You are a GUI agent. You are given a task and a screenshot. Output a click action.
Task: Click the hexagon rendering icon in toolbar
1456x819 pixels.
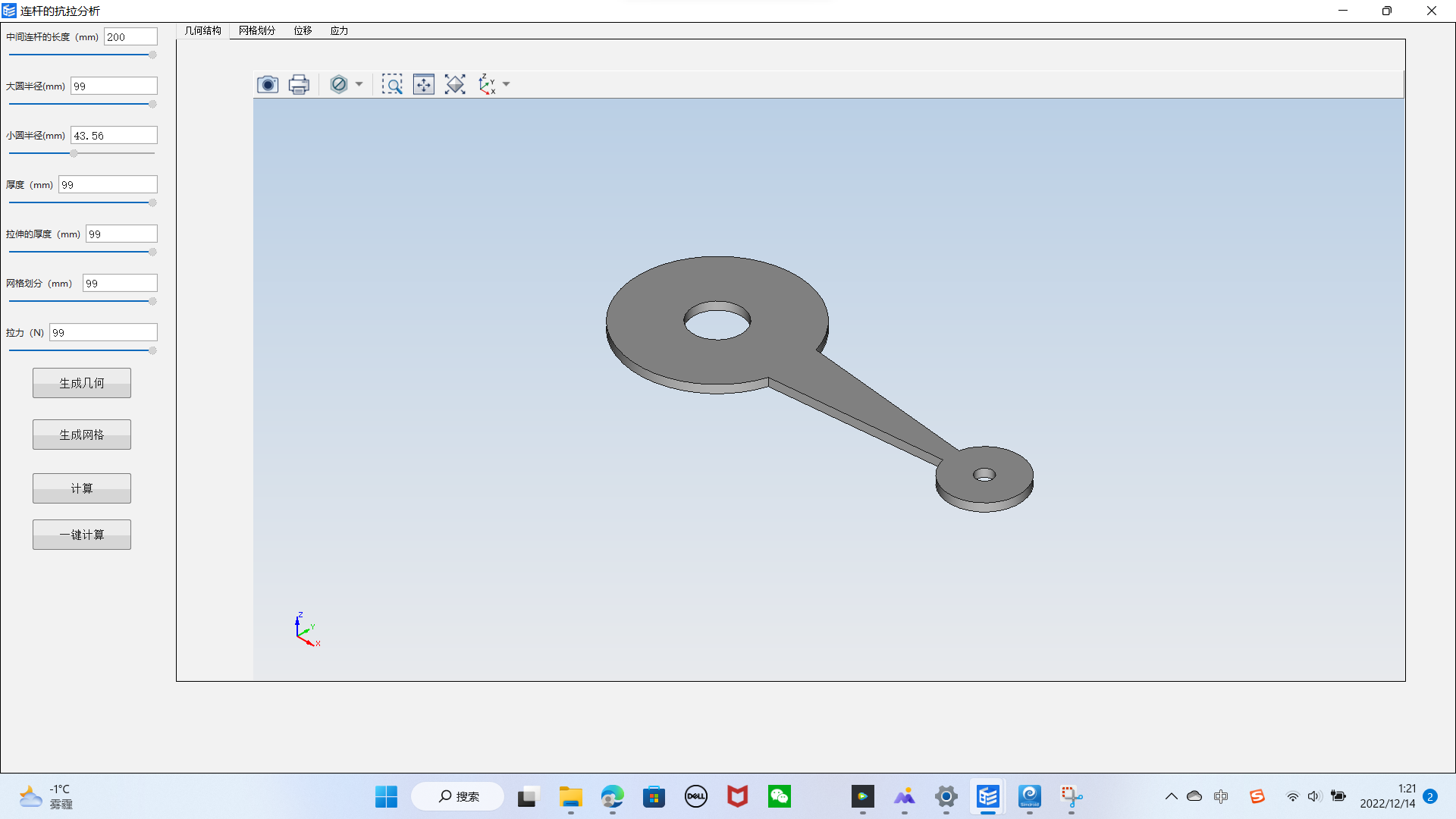(x=339, y=84)
